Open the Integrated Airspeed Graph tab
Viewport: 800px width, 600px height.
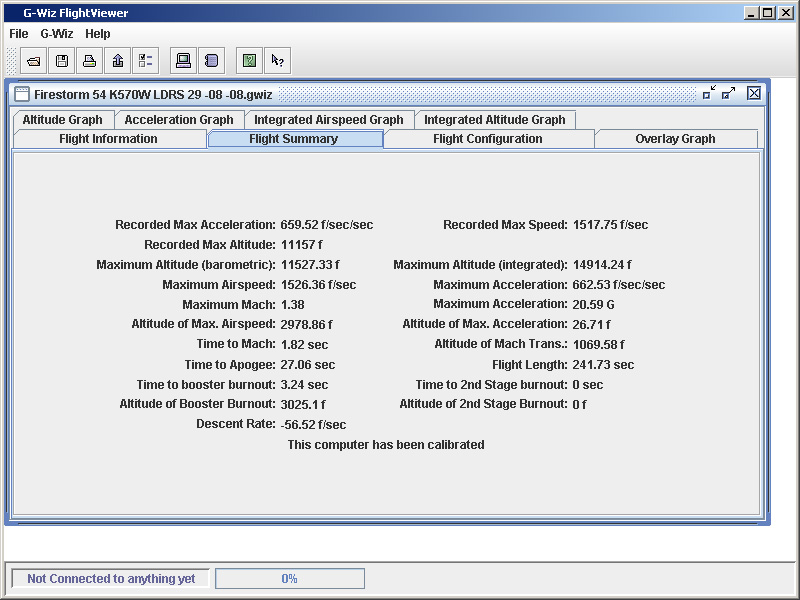(329, 119)
